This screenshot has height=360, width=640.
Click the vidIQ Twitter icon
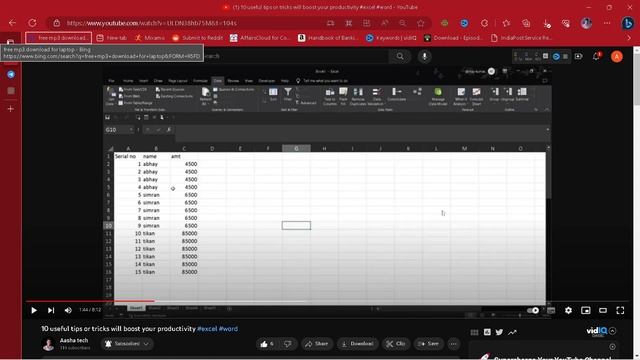tap(499, 332)
